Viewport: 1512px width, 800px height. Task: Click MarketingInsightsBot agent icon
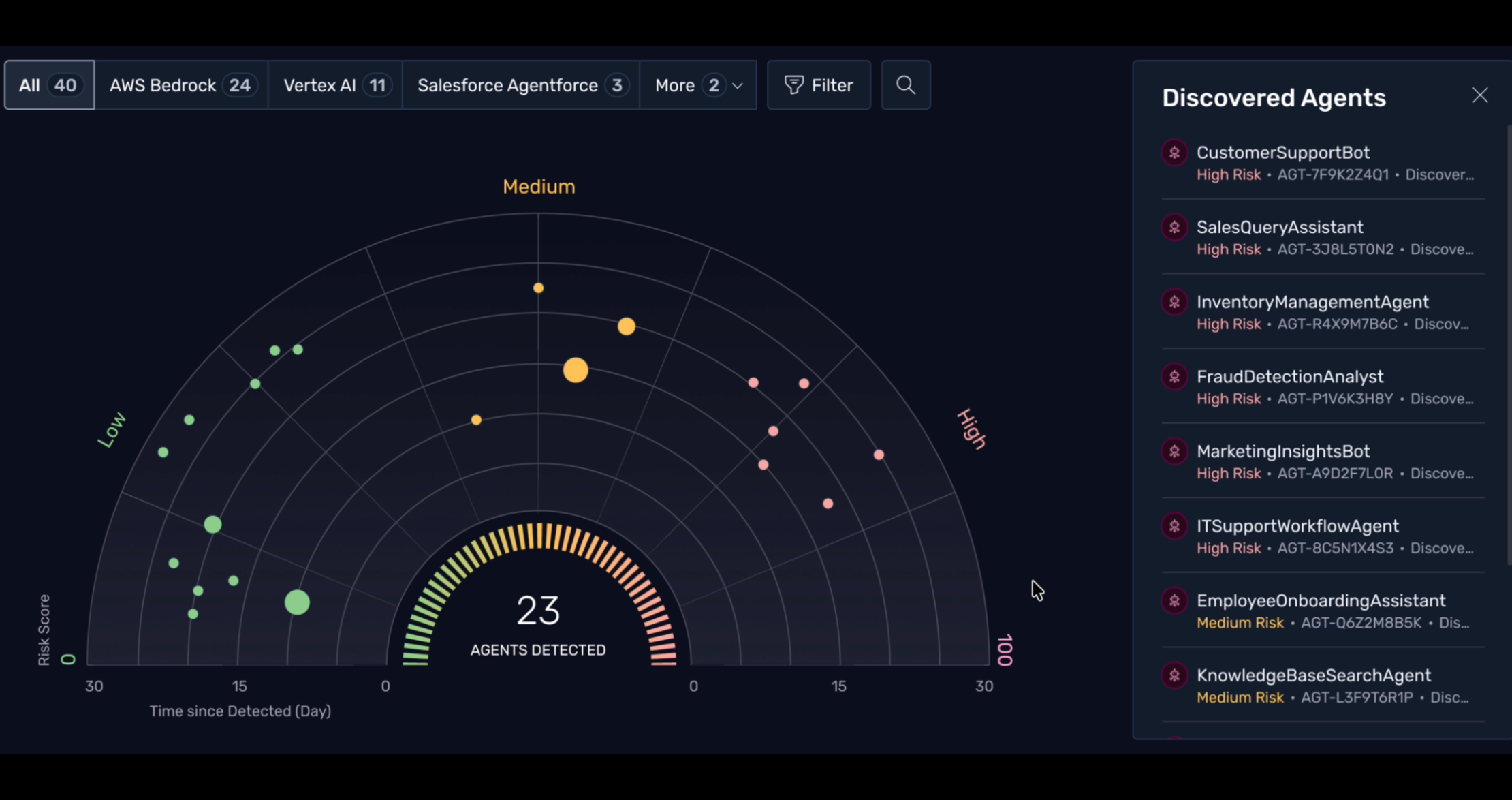(1174, 451)
